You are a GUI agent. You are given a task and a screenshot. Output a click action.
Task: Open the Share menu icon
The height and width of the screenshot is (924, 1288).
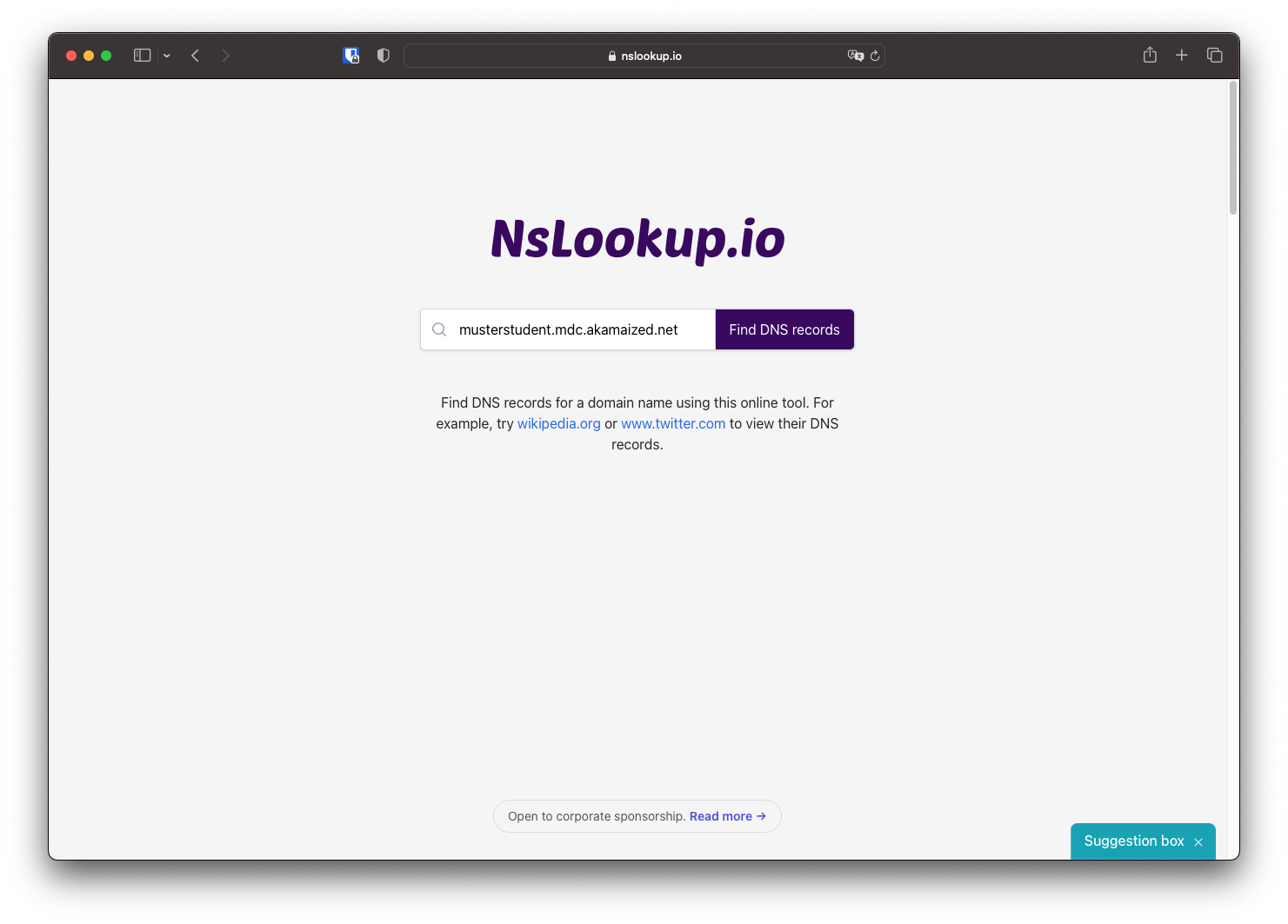1150,55
